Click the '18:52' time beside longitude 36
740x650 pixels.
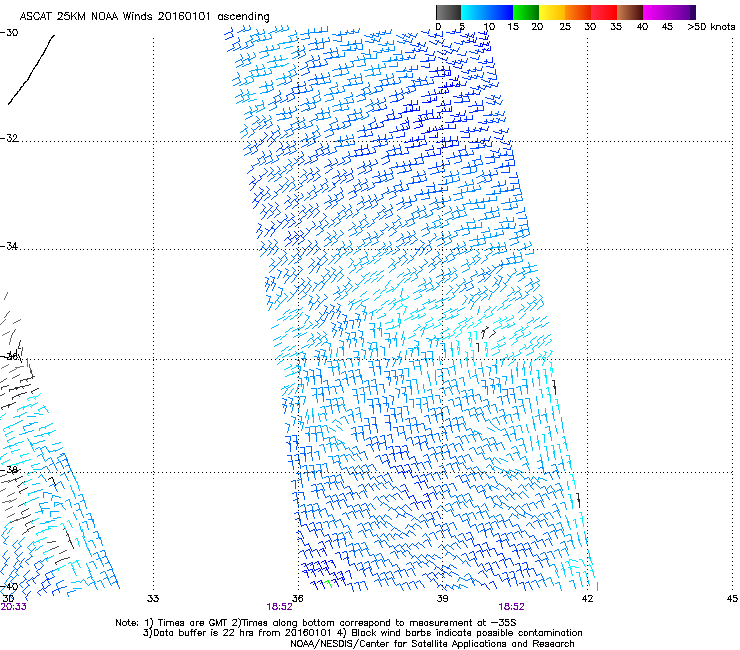[279, 607]
